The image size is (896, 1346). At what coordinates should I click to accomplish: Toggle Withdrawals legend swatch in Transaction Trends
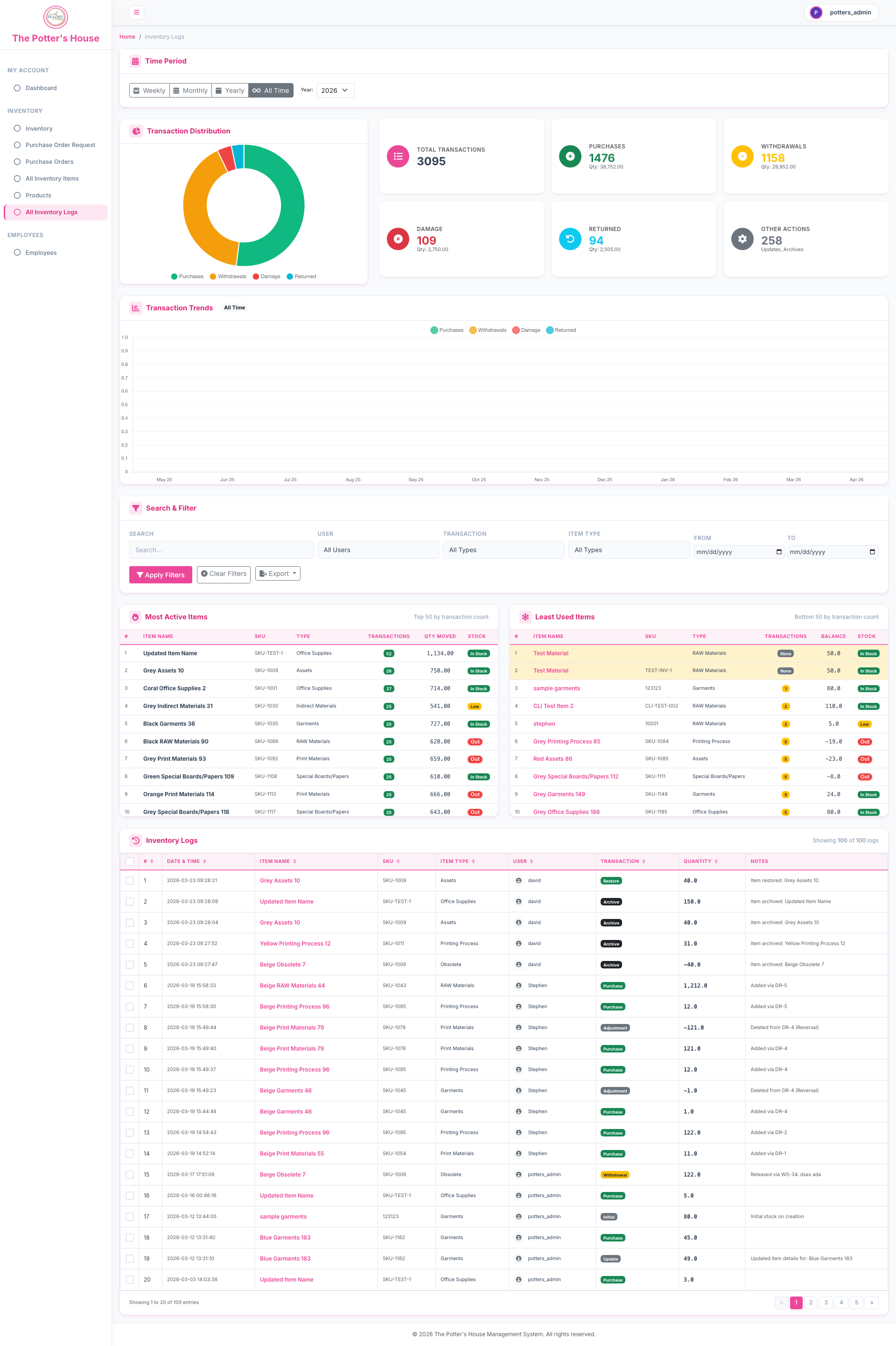[x=473, y=330]
